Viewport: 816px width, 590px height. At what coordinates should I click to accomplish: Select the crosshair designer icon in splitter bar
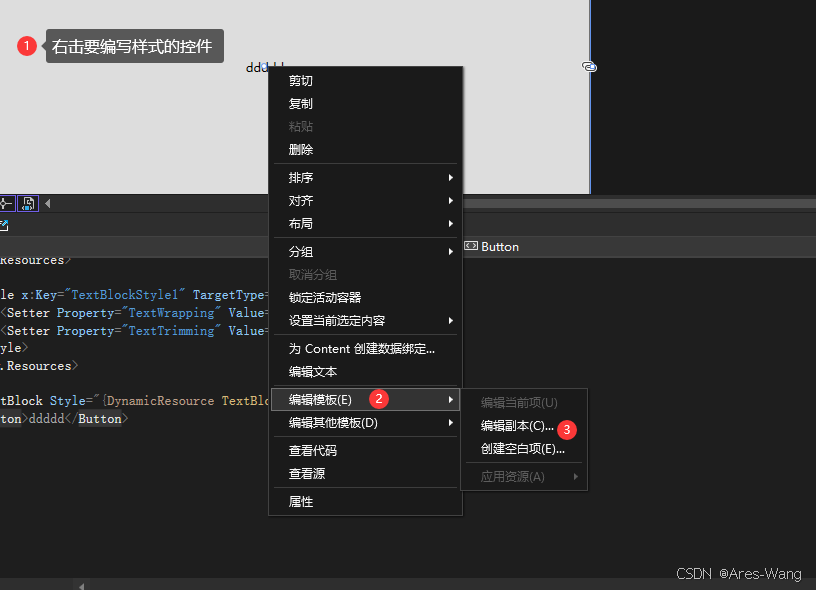coord(5,203)
